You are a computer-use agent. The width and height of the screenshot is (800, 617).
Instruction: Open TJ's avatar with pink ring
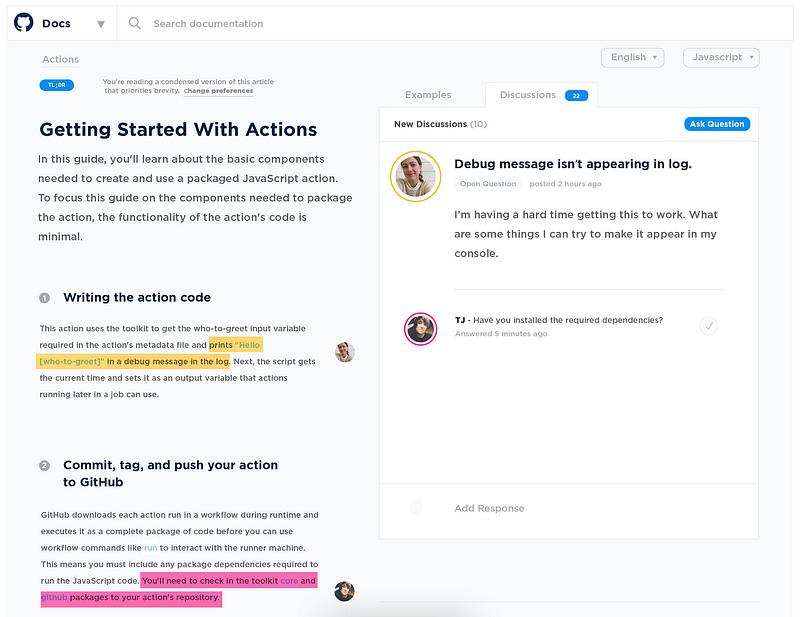420,329
